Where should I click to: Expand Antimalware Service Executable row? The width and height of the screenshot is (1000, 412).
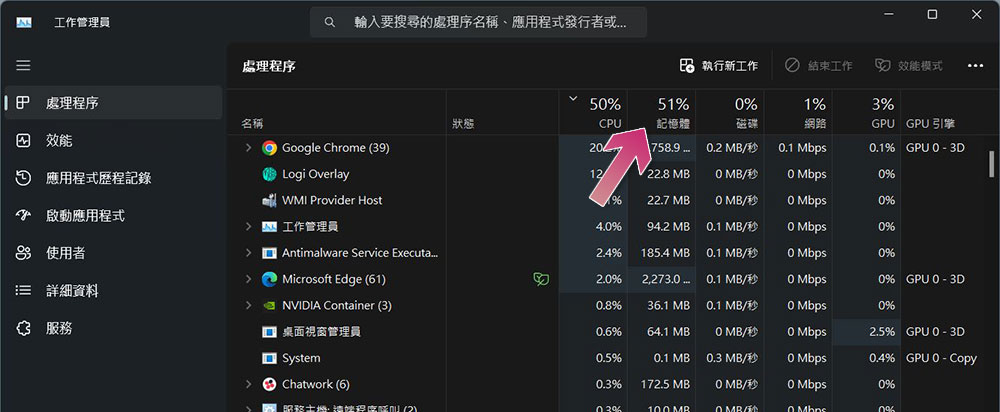(249, 253)
